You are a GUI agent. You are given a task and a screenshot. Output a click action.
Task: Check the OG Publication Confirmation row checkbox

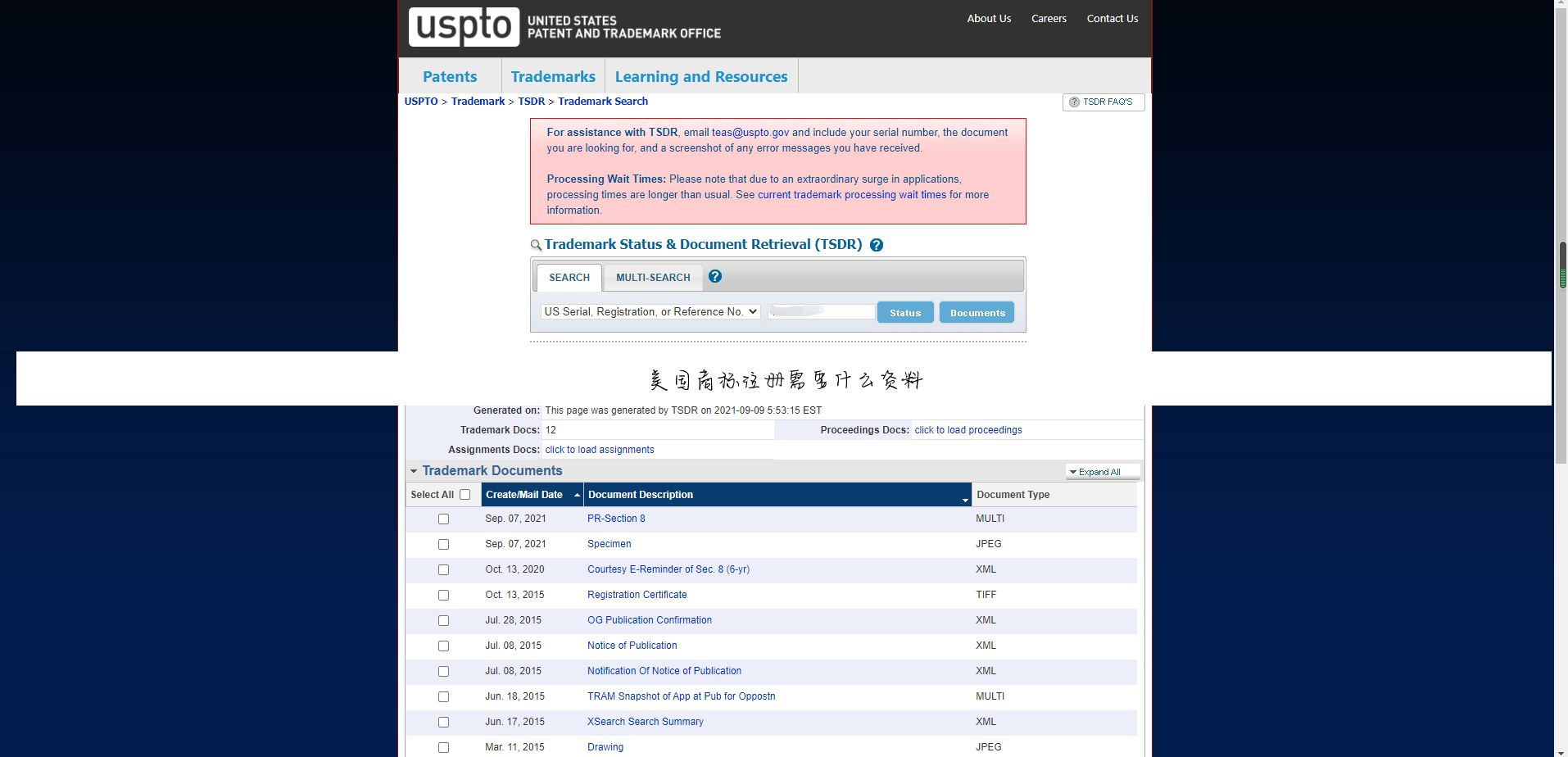[443, 620]
